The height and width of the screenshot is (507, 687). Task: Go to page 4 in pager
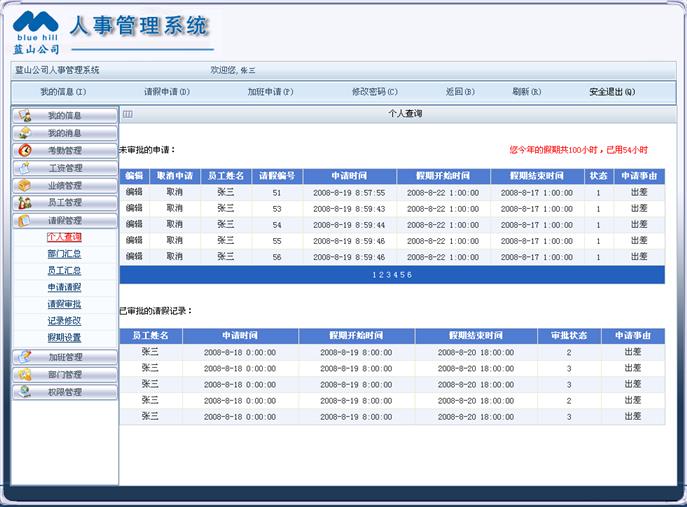[395, 275]
